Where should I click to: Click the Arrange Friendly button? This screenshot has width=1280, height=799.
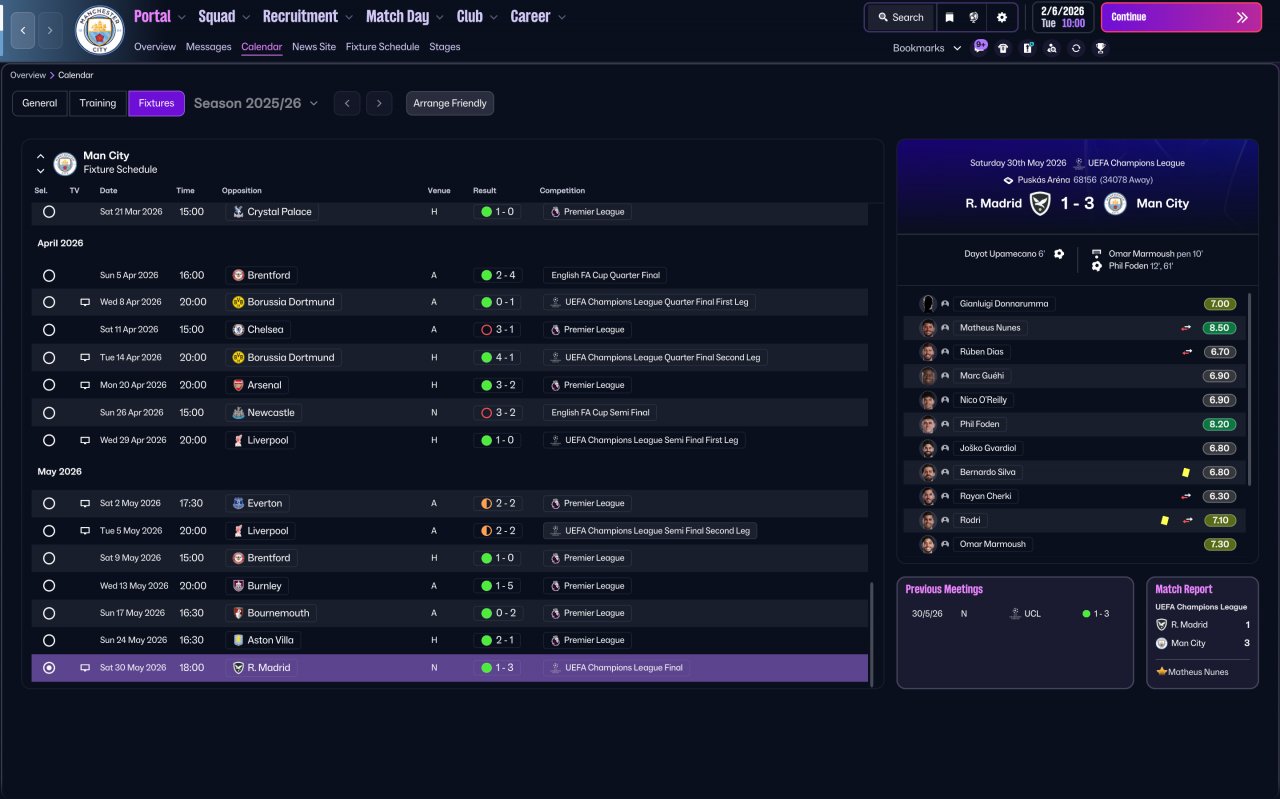pyautogui.click(x=450, y=103)
